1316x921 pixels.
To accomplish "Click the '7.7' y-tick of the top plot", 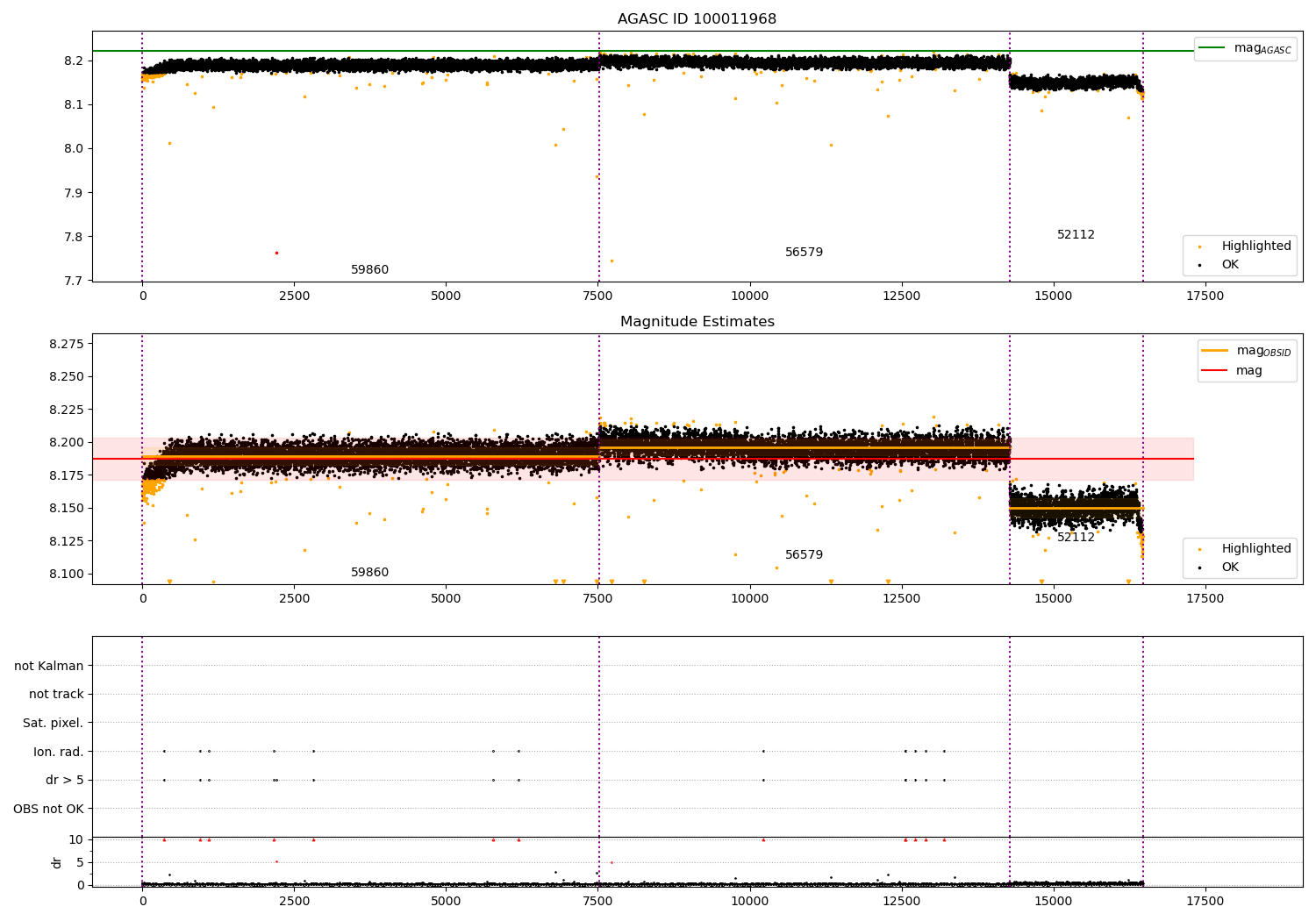I will (x=75, y=281).
